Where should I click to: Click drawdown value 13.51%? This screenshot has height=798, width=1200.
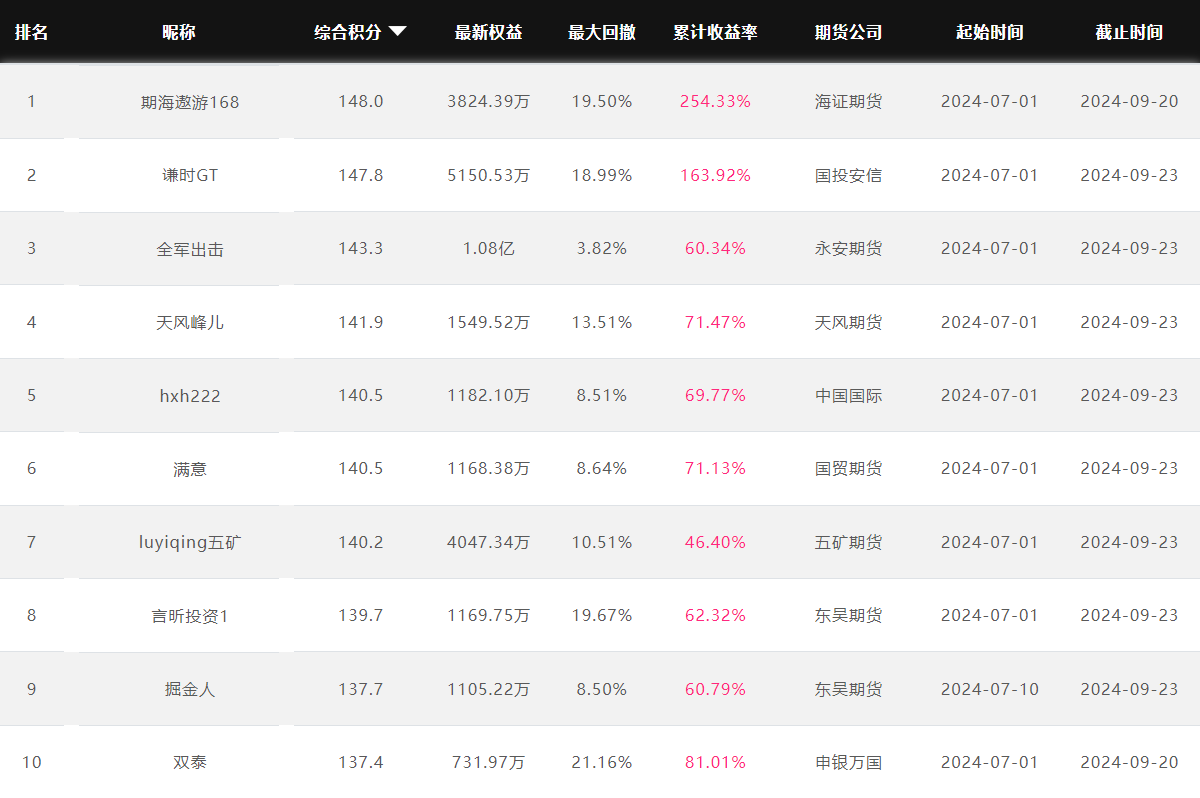tap(602, 322)
